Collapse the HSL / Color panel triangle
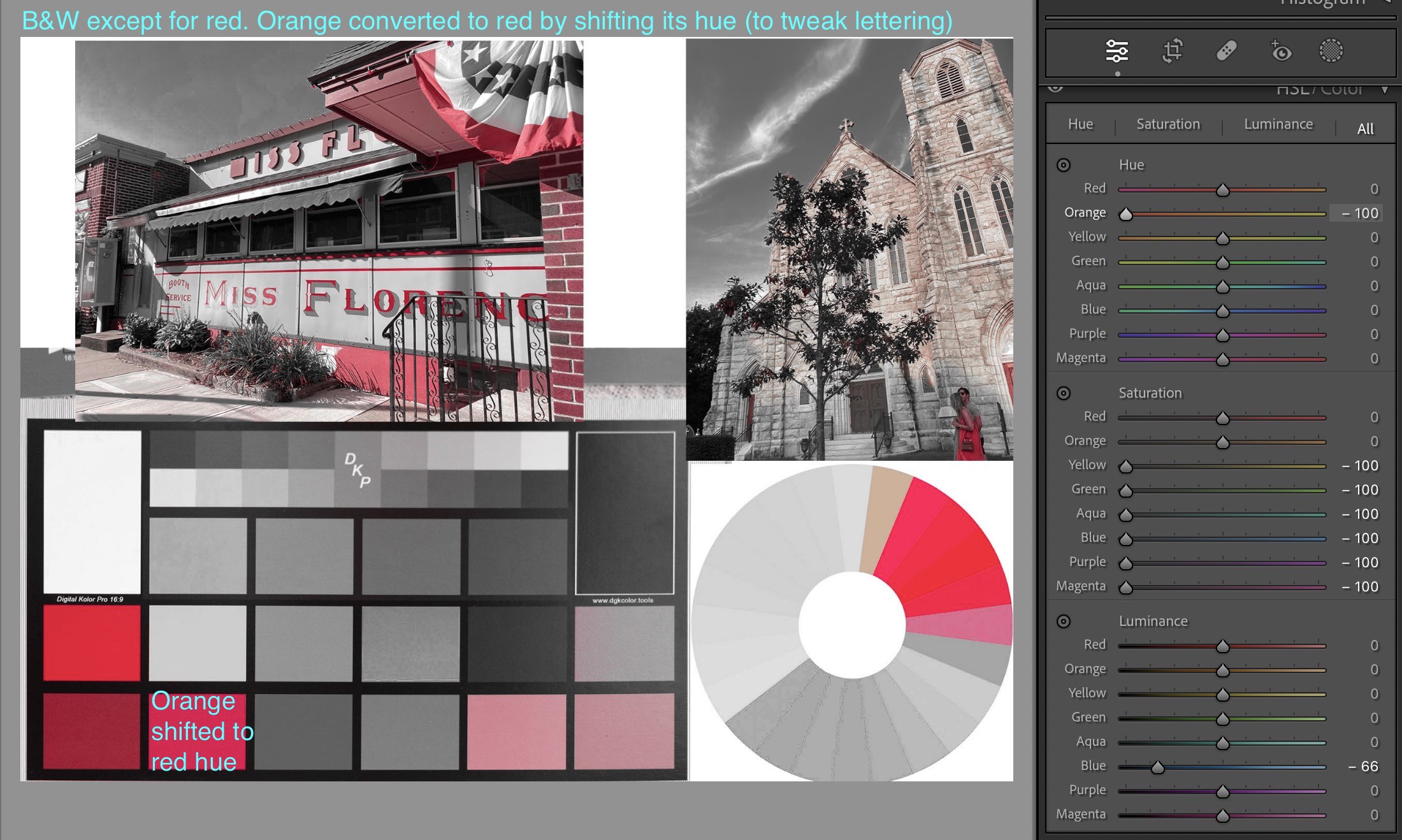1402x840 pixels. click(x=1385, y=89)
